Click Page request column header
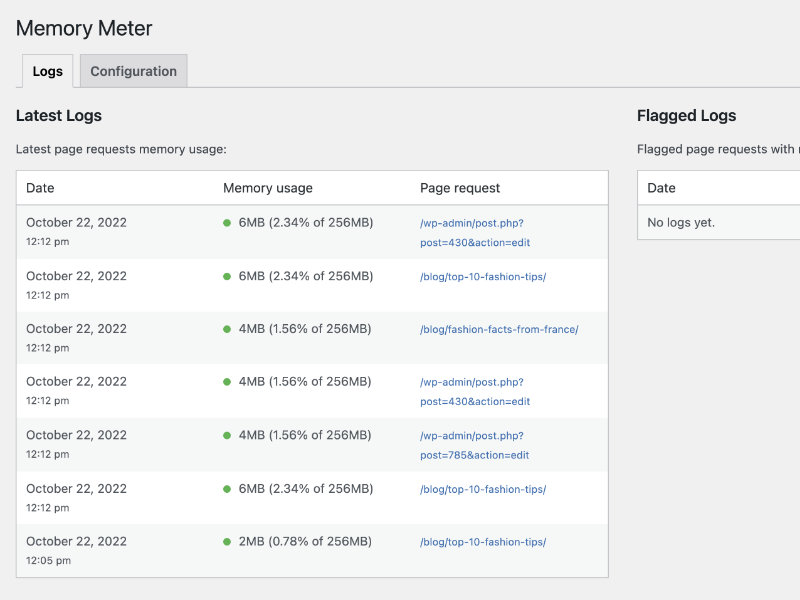This screenshot has height=600, width=800. click(x=460, y=188)
